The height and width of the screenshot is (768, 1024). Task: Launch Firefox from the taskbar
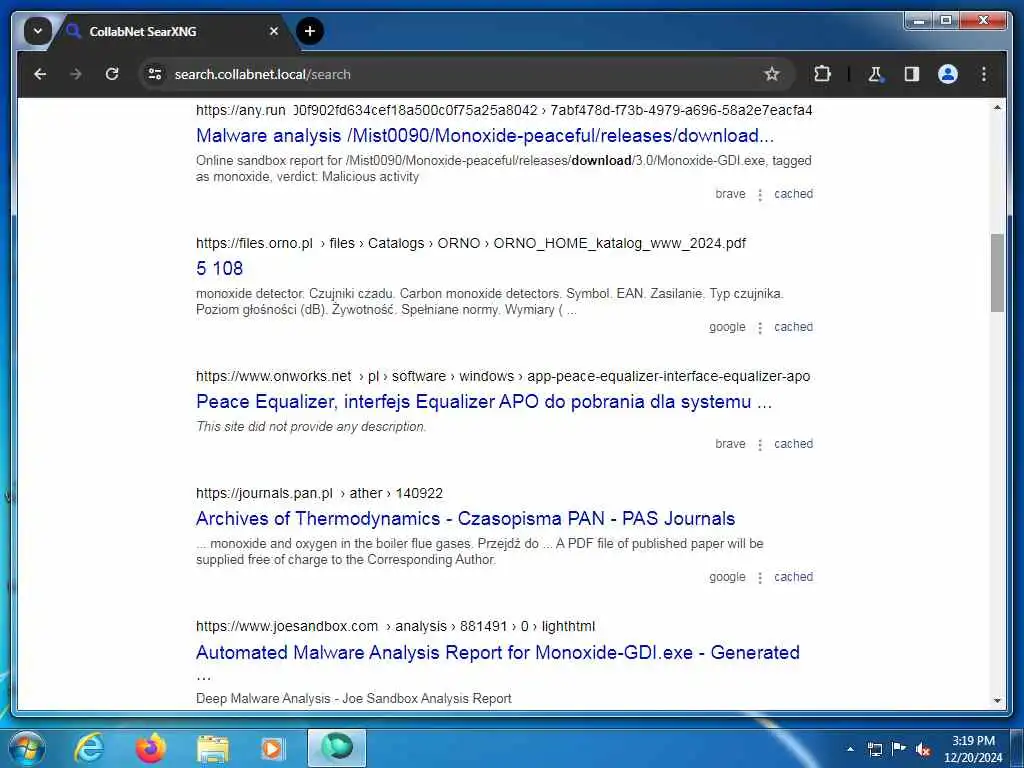coord(151,748)
